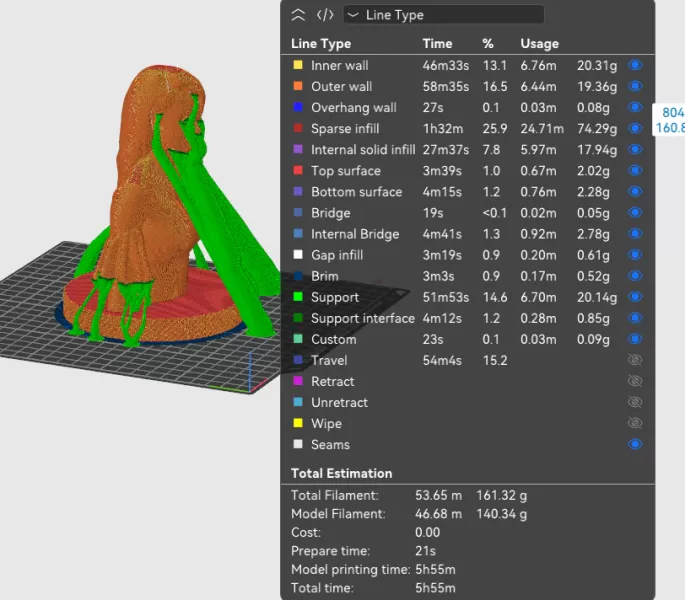Collapse the legend panel with double chevron

coord(297,15)
